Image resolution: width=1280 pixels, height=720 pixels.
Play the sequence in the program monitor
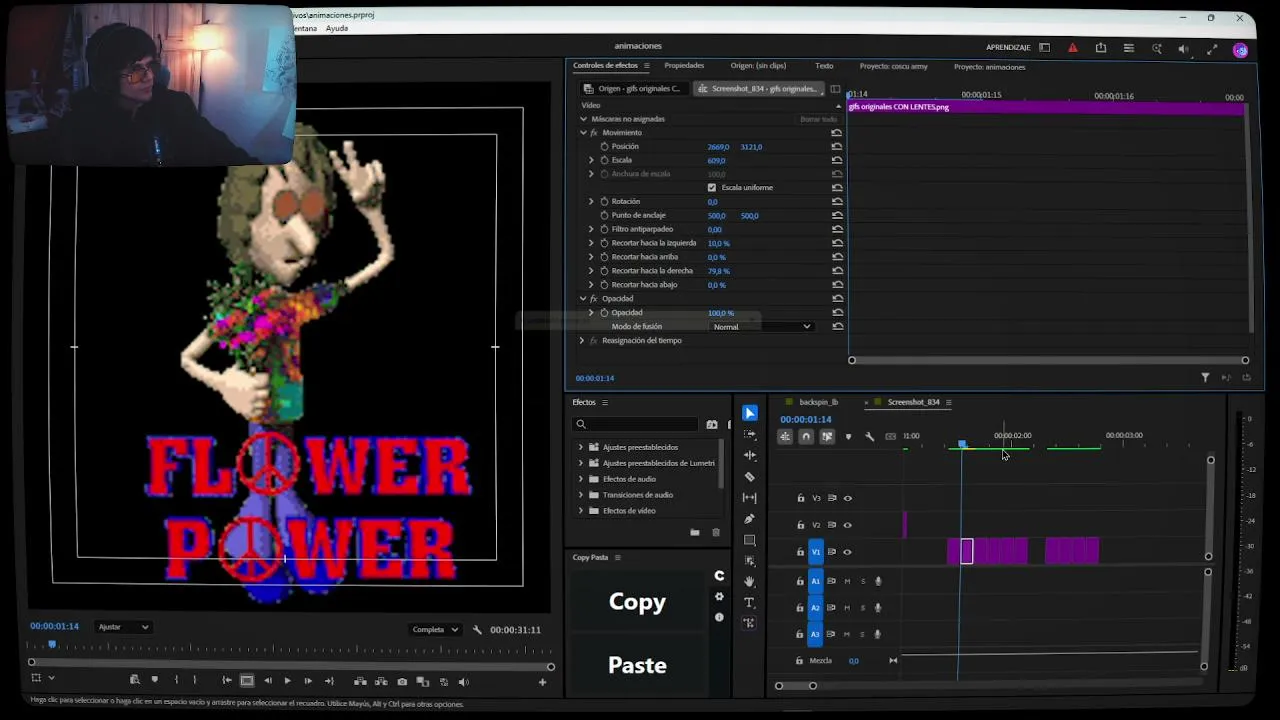pyautogui.click(x=287, y=682)
